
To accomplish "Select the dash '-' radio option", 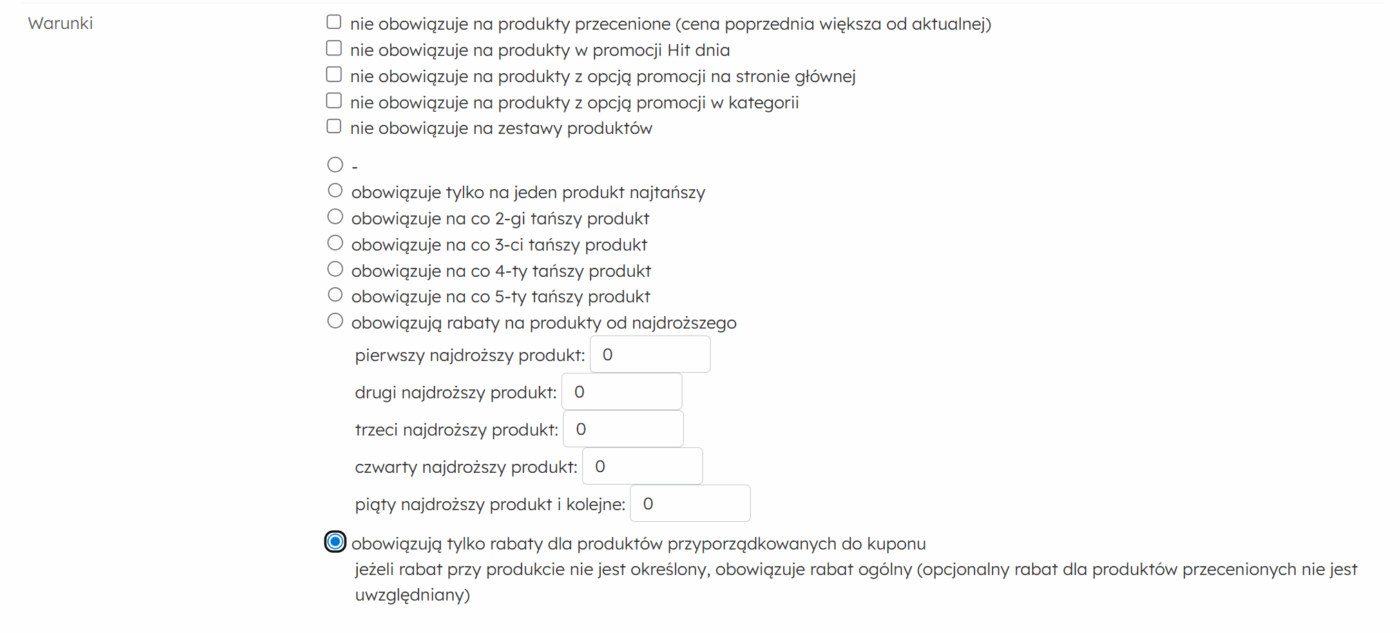I will (335, 165).
